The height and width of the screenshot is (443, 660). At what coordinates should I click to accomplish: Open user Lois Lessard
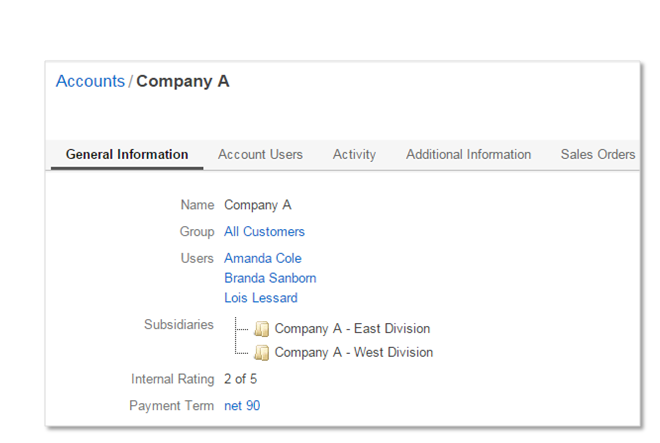pos(260,298)
